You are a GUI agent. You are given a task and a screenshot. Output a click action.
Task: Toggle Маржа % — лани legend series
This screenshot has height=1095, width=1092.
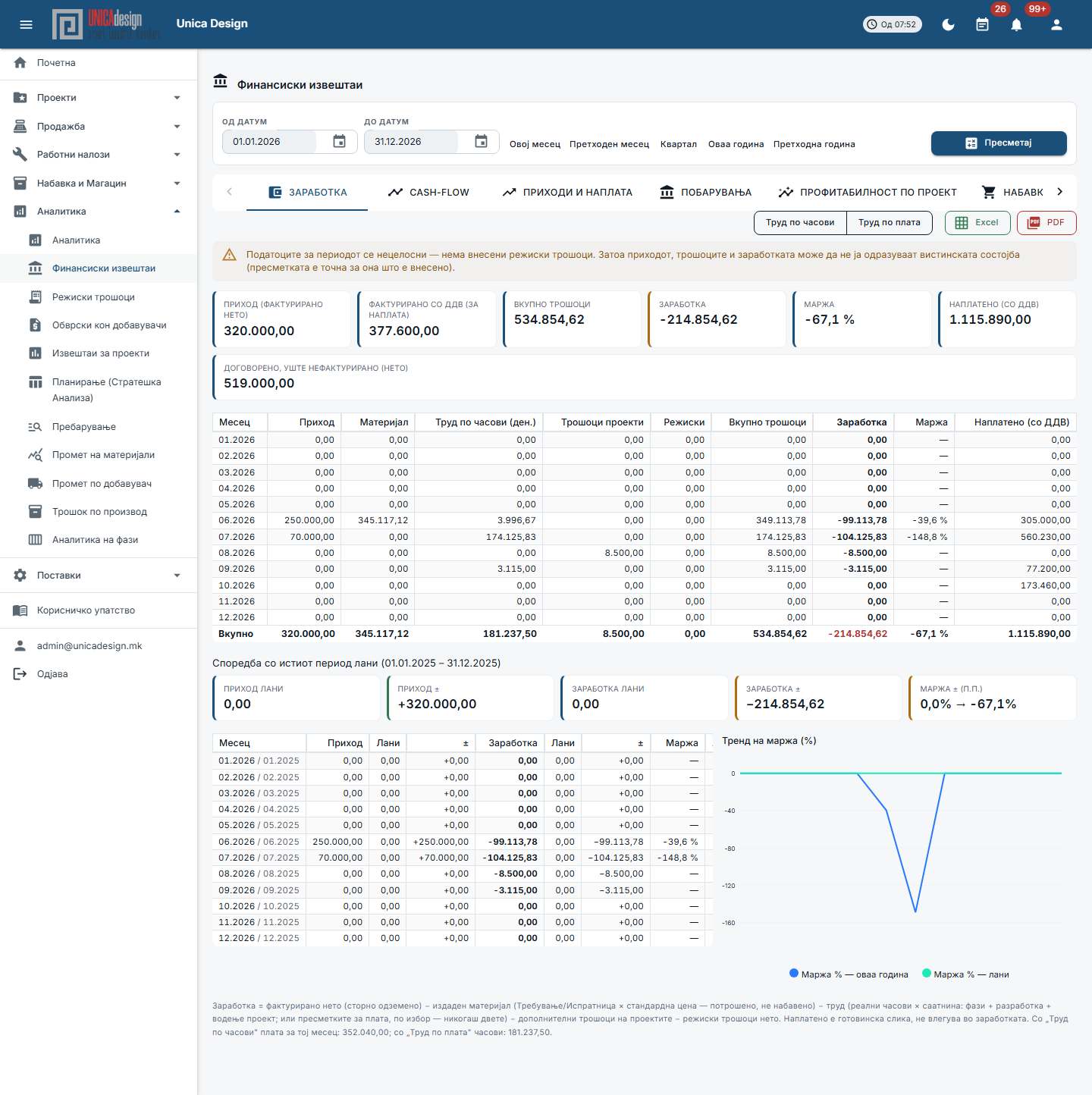[x=965, y=974]
